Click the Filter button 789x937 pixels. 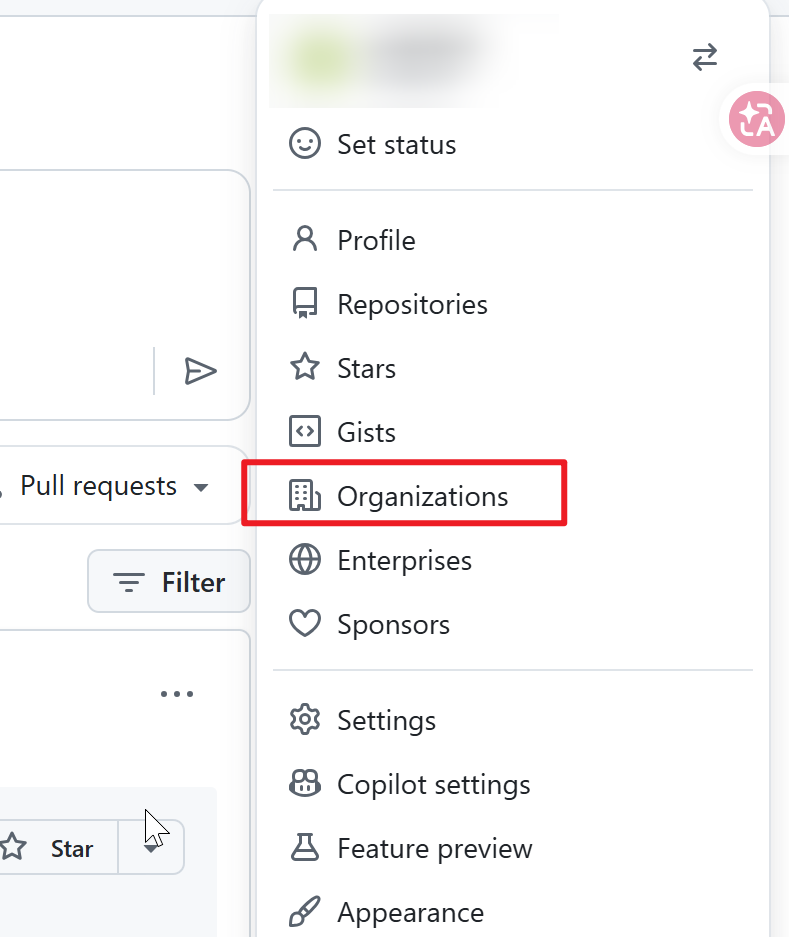(168, 581)
